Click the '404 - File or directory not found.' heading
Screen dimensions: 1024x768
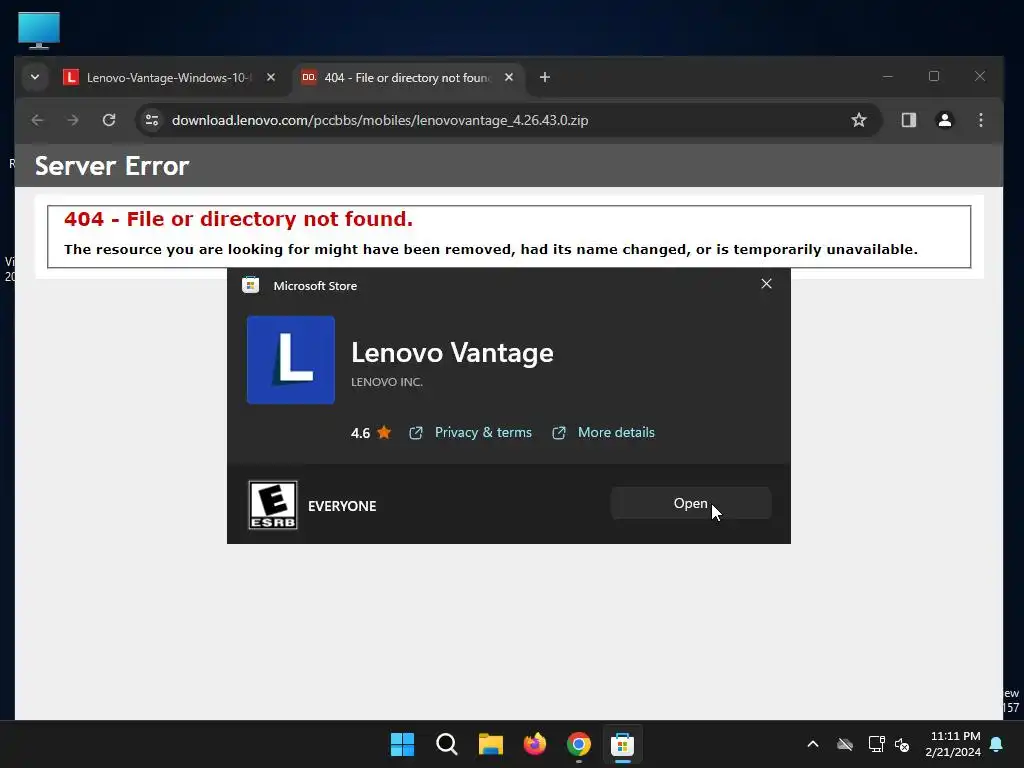[x=238, y=219]
